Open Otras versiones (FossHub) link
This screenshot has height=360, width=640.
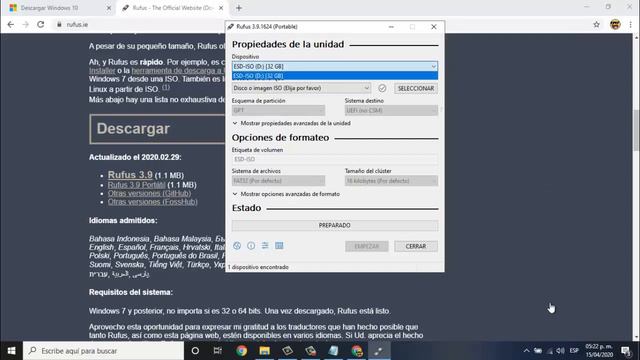(152, 202)
